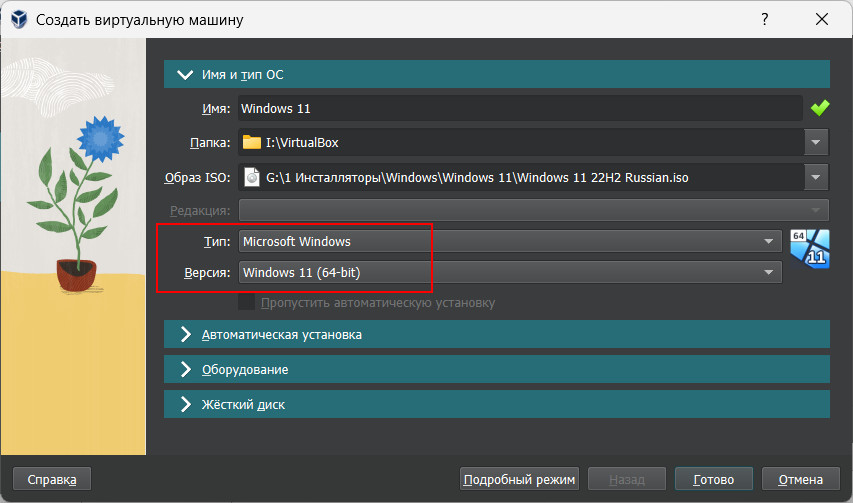Click the Справка button
The width and height of the screenshot is (853, 503).
tap(52, 479)
